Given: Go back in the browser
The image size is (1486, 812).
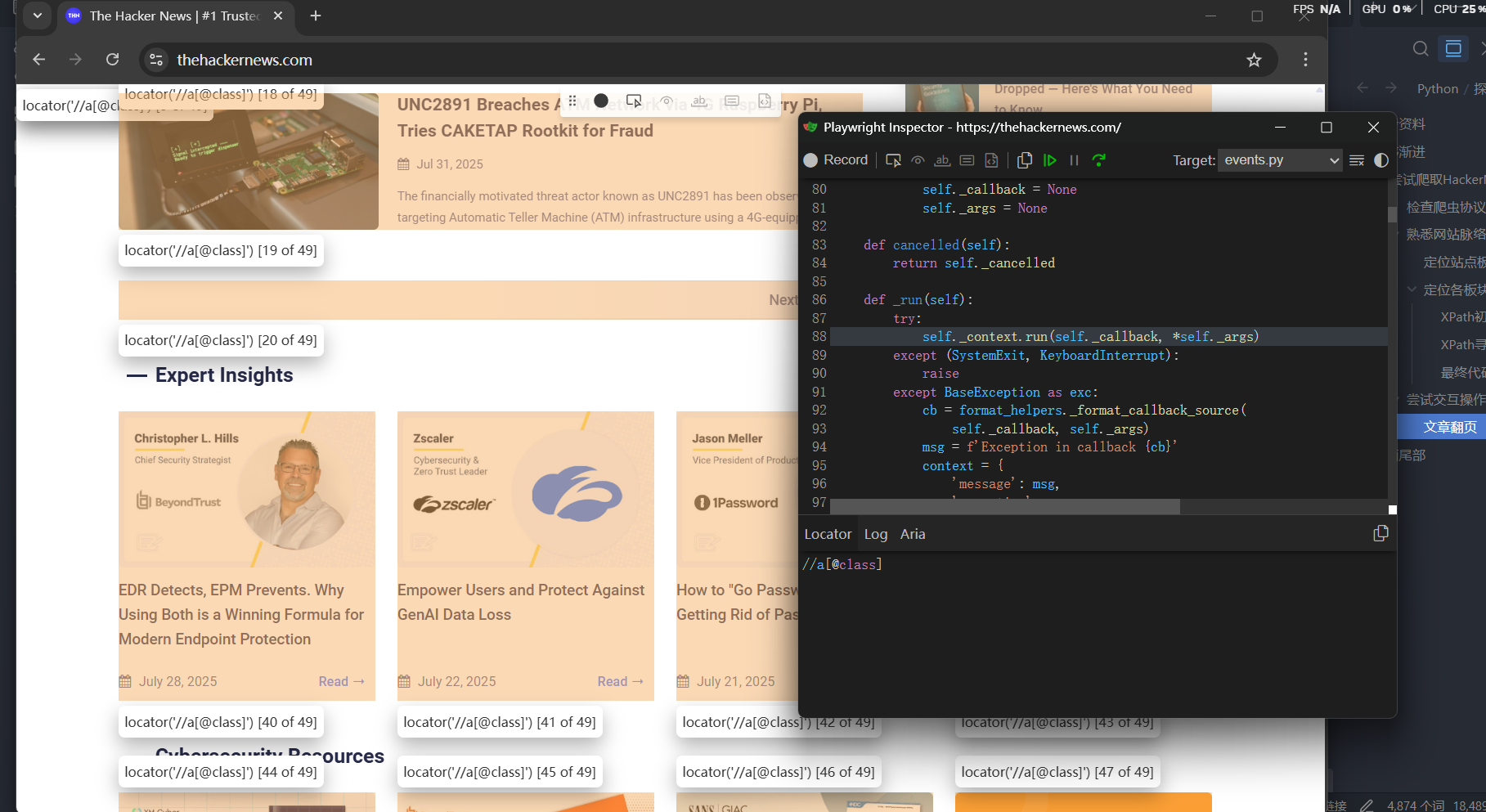Looking at the screenshot, I should [x=38, y=60].
